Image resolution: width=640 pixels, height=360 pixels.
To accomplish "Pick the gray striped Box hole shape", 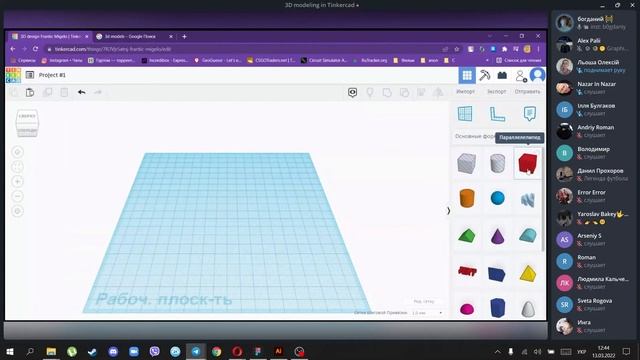I will 467,163.
